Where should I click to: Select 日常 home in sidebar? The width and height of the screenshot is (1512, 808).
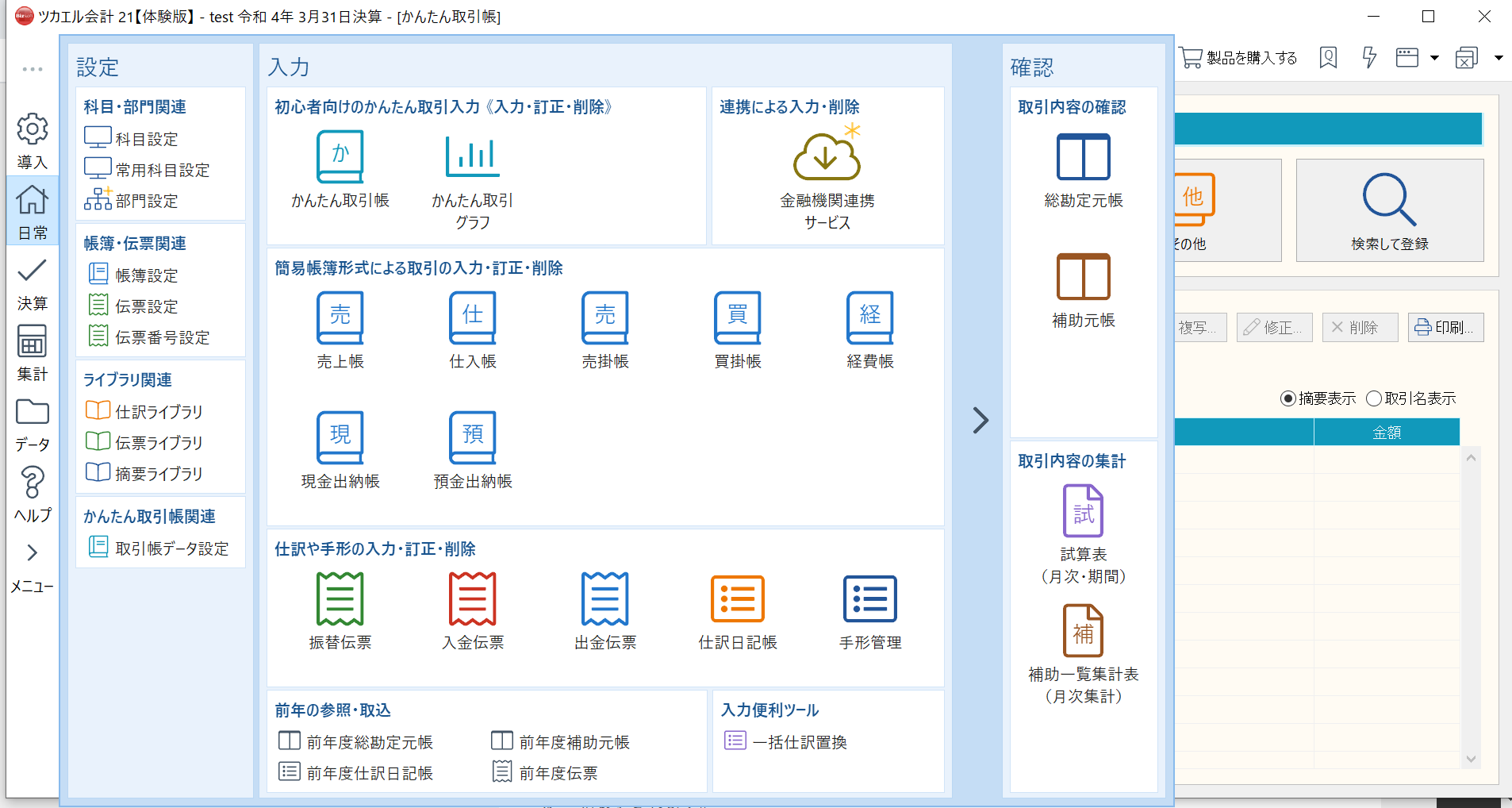33,211
